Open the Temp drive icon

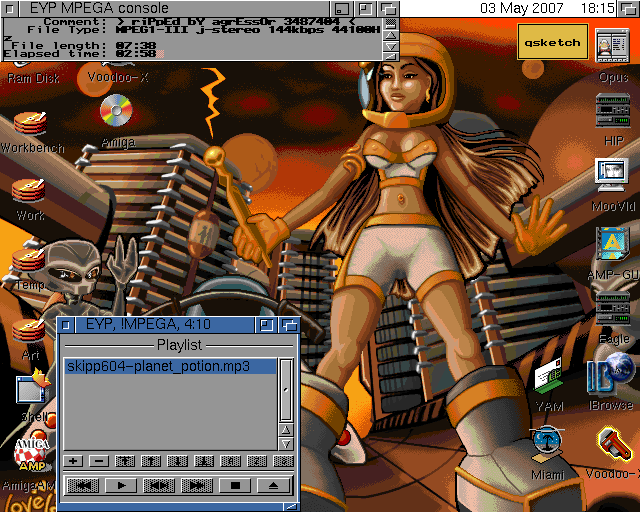pyautogui.click(x=29, y=260)
